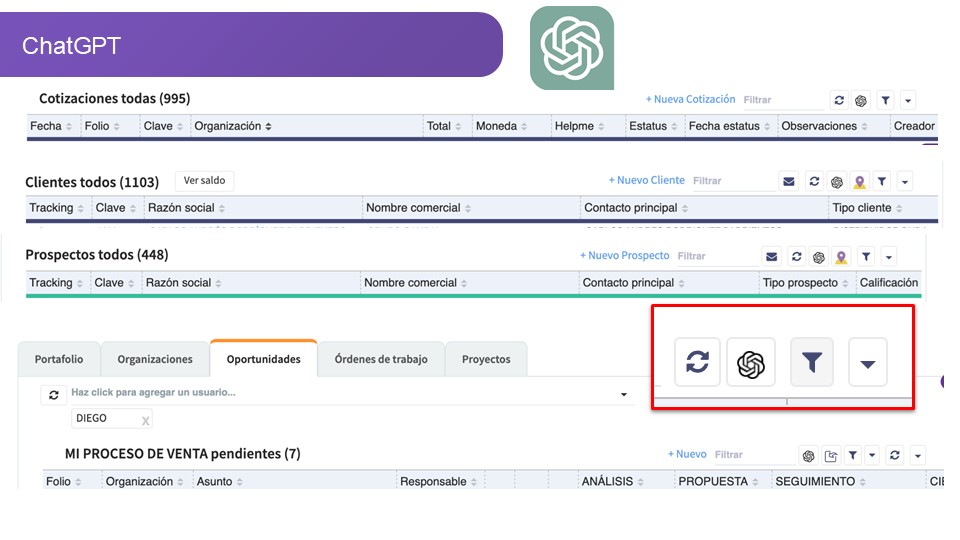Click the + Nueva Cotización link

pyautogui.click(x=691, y=99)
